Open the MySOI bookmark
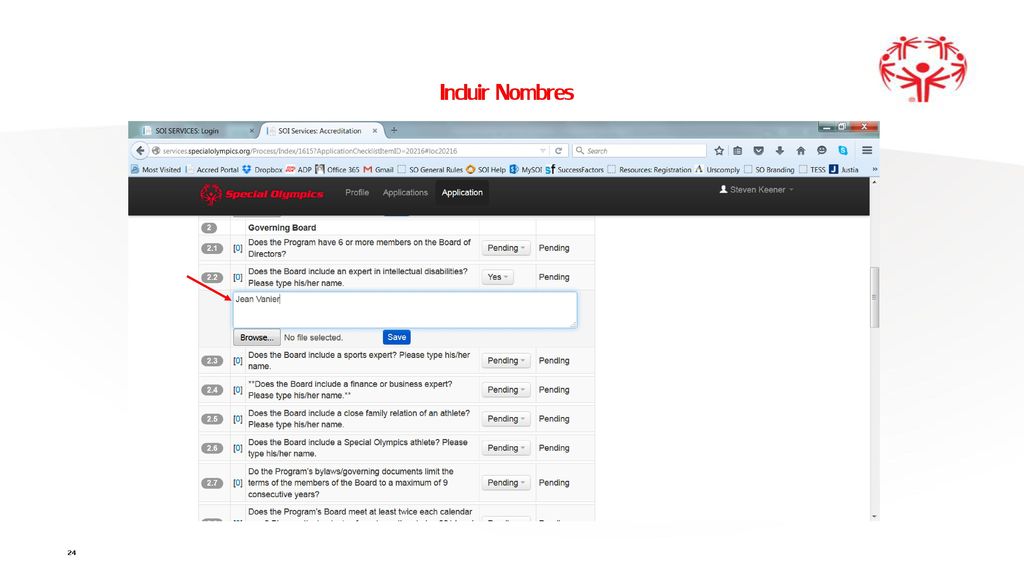The image size is (1024, 576). click(x=526, y=170)
